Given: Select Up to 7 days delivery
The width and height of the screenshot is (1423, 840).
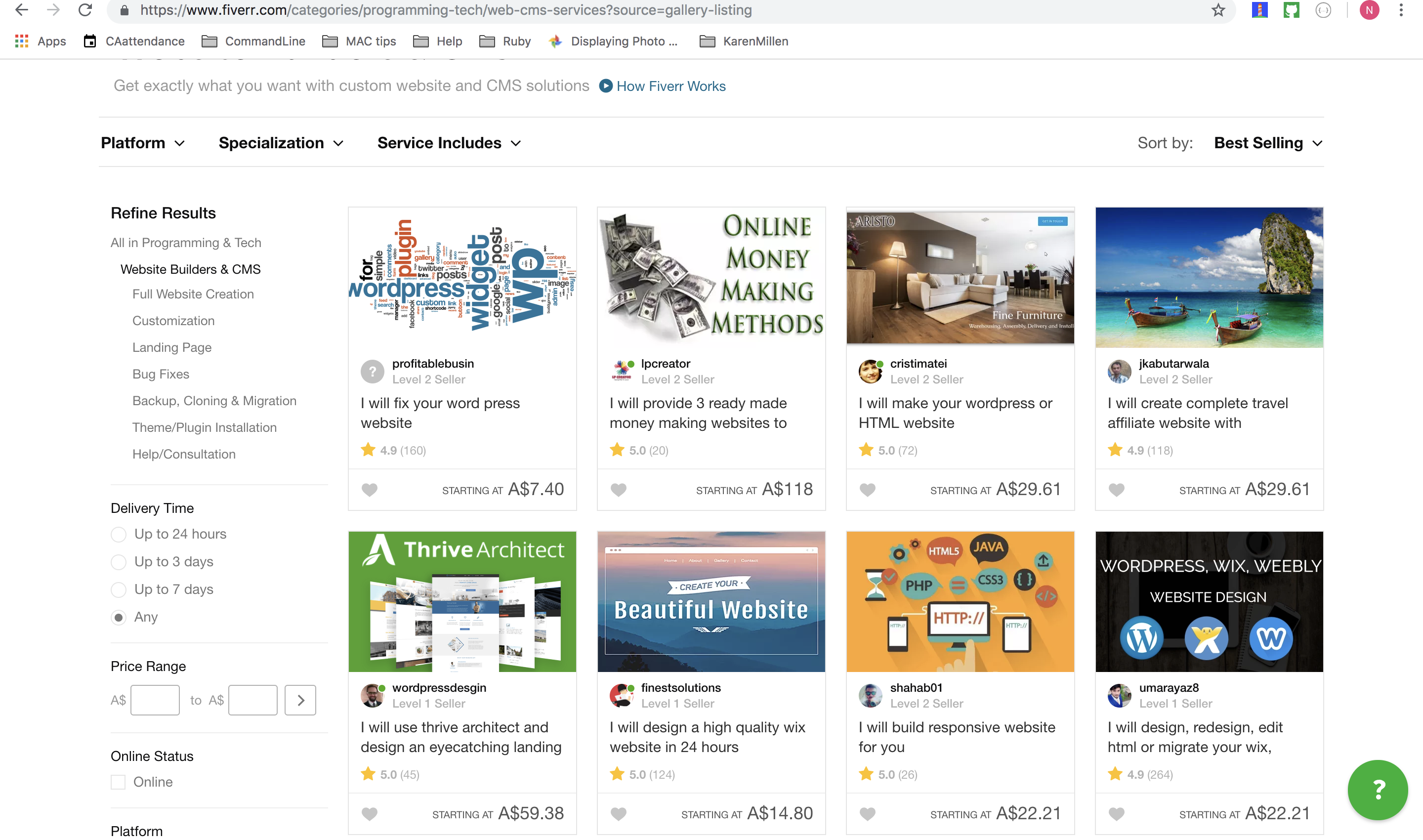Looking at the screenshot, I should pyautogui.click(x=118, y=590).
